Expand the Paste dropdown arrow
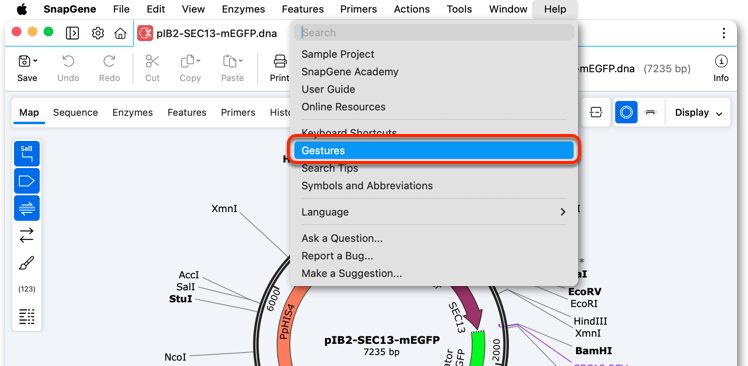Image resolution: width=748 pixels, height=366 pixels. pyautogui.click(x=240, y=61)
